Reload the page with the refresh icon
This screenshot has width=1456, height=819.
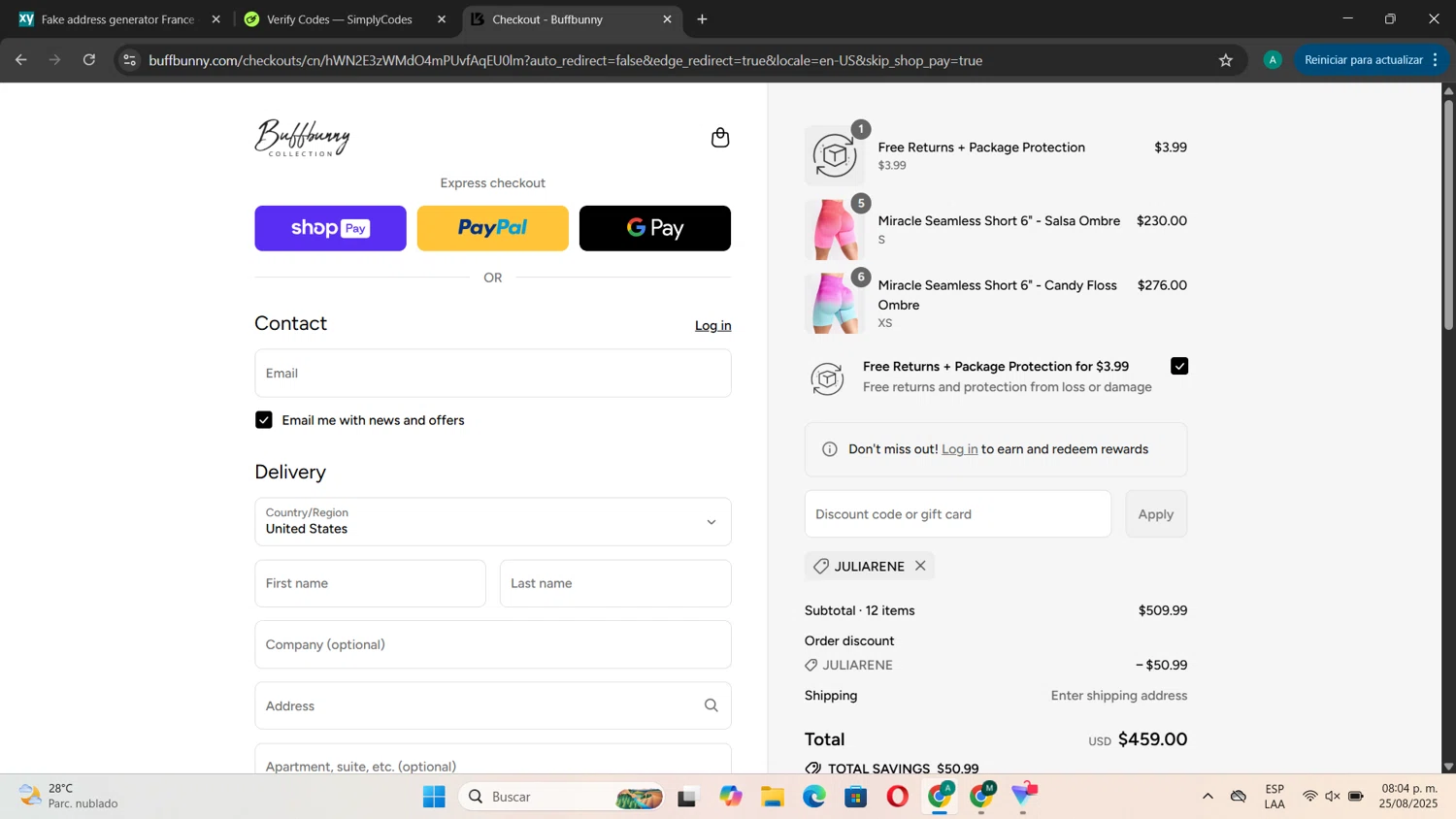pos(89,60)
